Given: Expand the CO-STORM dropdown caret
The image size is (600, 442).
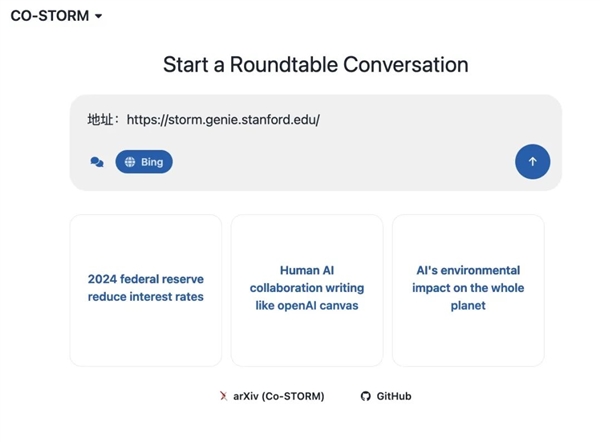Looking at the screenshot, I should tap(98, 17).
